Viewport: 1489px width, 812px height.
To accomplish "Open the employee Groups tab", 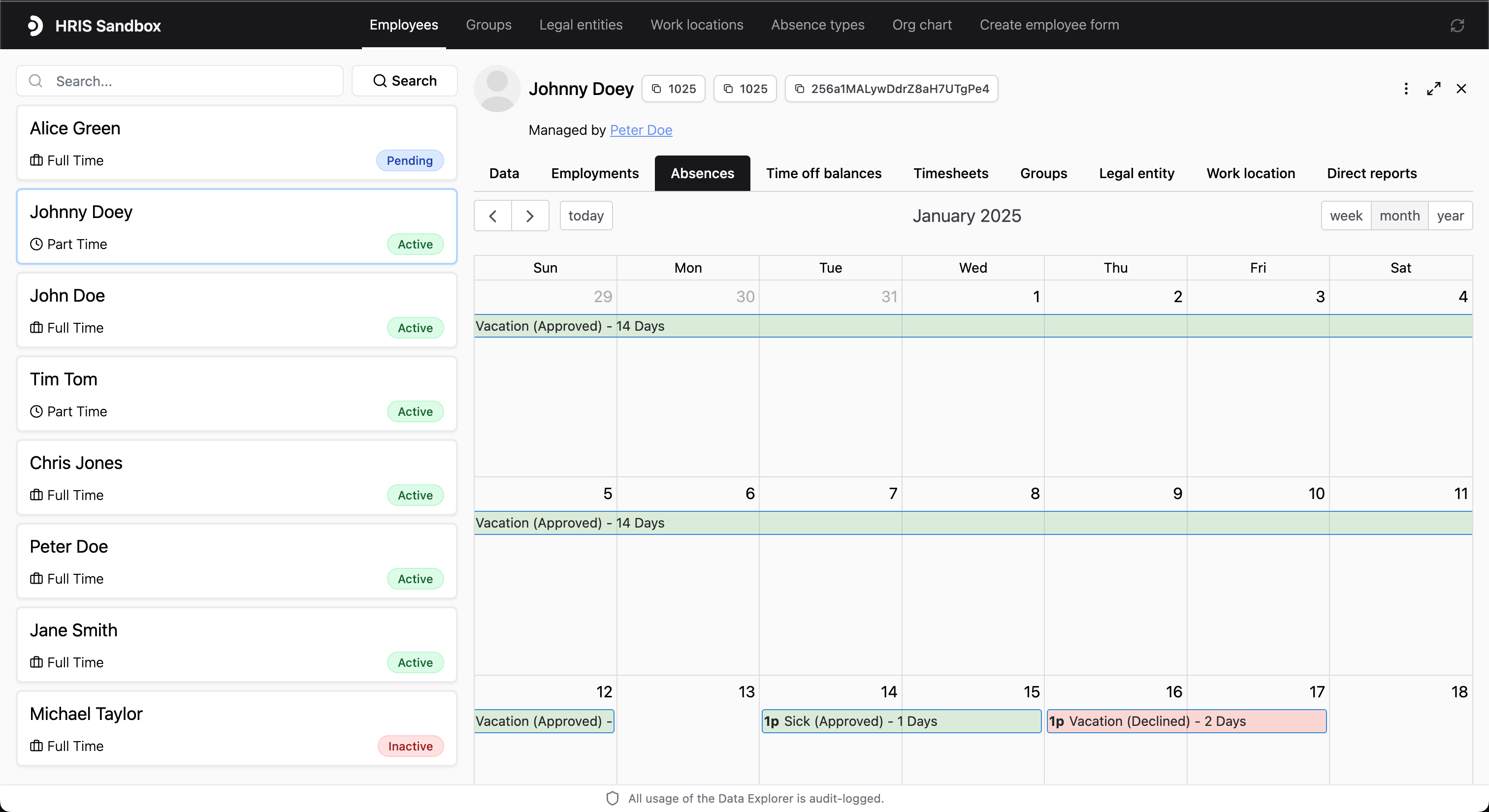I will coord(1043,173).
